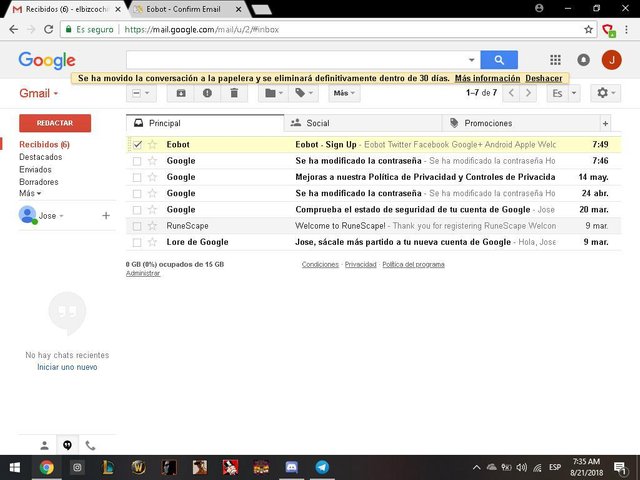Go to newer messages arrow
Screen dimensions: 640x480
[x=511, y=93]
